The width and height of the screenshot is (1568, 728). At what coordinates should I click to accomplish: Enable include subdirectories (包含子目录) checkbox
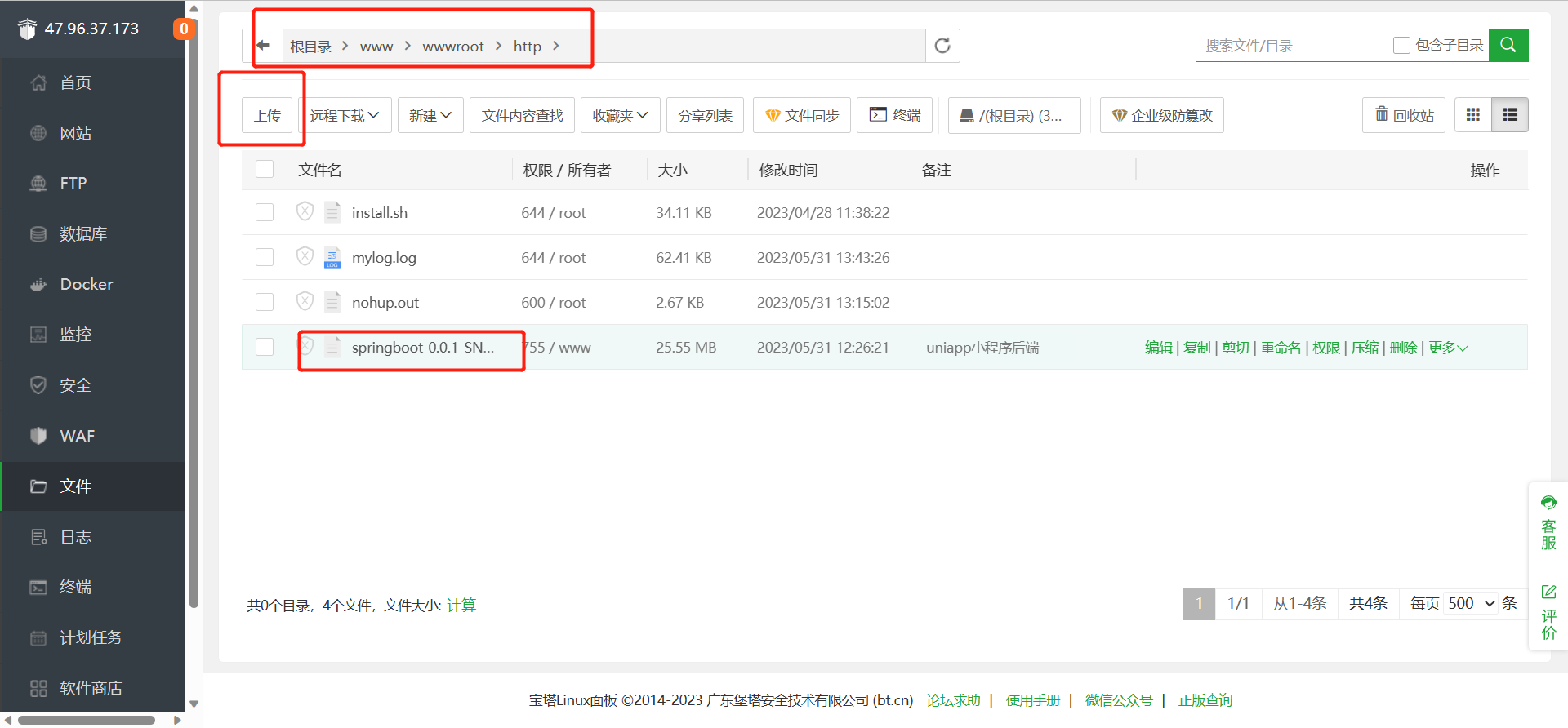(x=1401, y=46)
